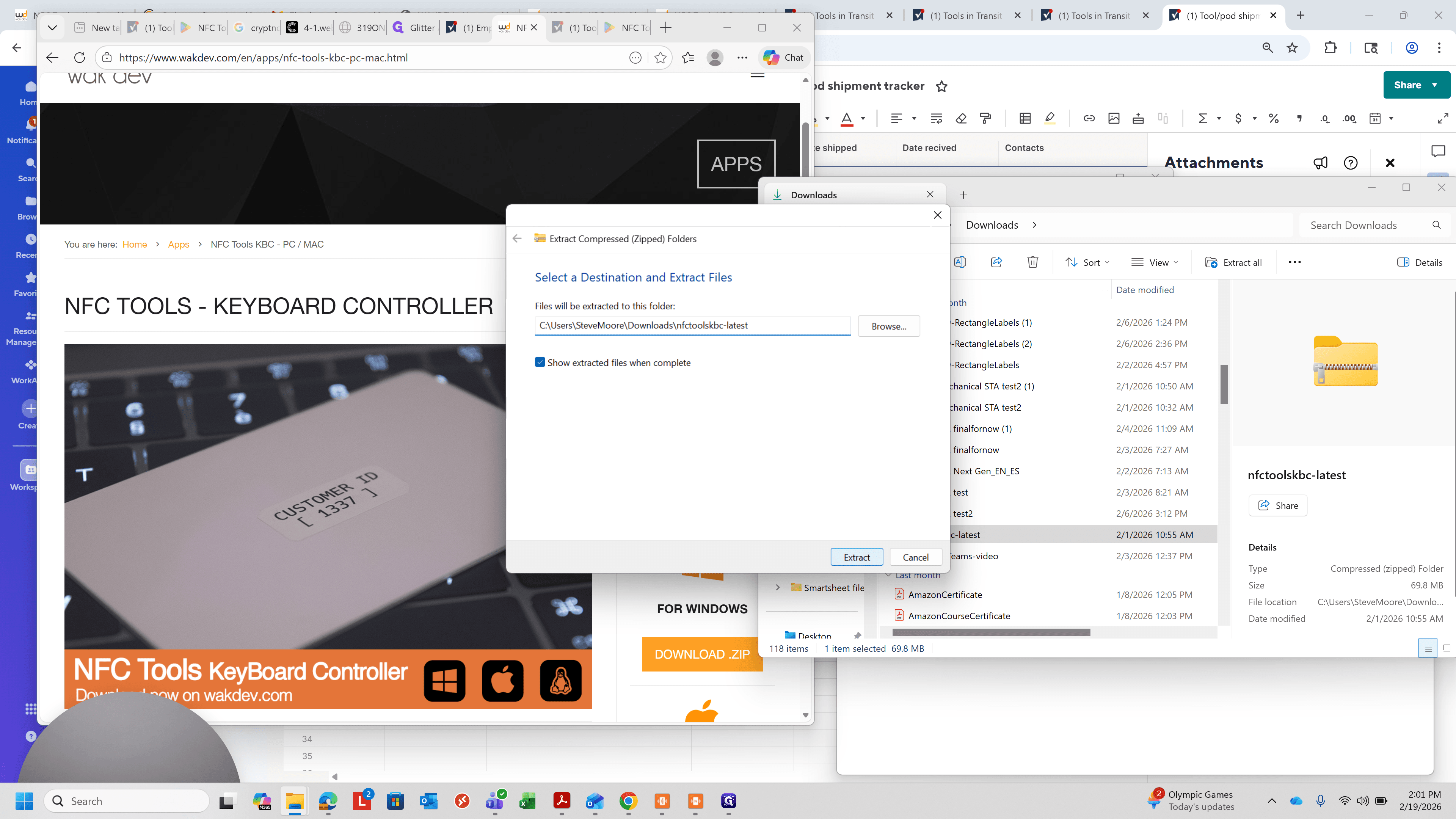Refresh the wakdev page in Edge
The height and width of the screenshot is (819, 1456).
[x=80, y=58]
